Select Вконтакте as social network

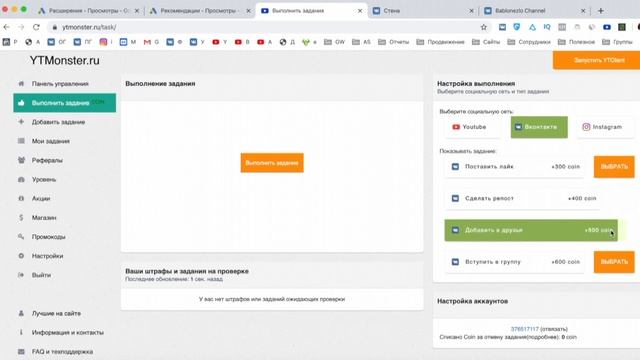point(539,127)
